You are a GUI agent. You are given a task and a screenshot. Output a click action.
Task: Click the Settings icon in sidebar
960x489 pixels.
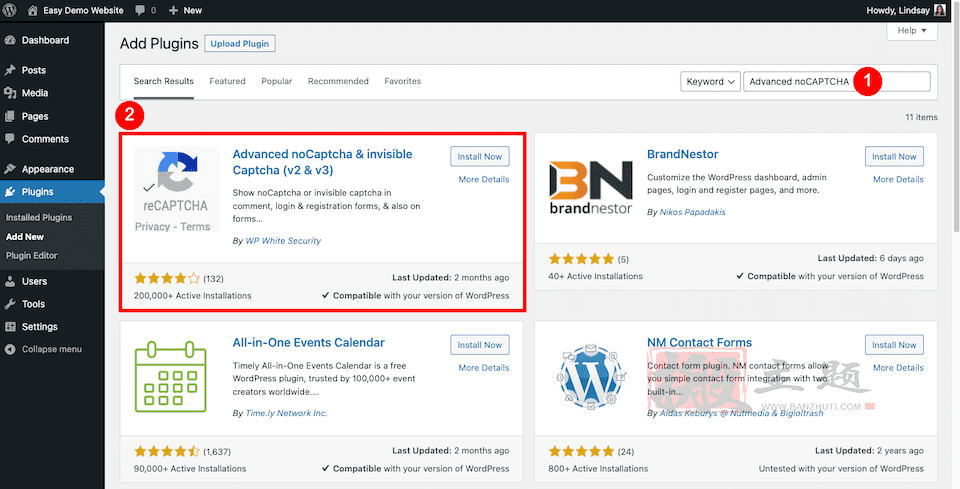pos(10,327)
